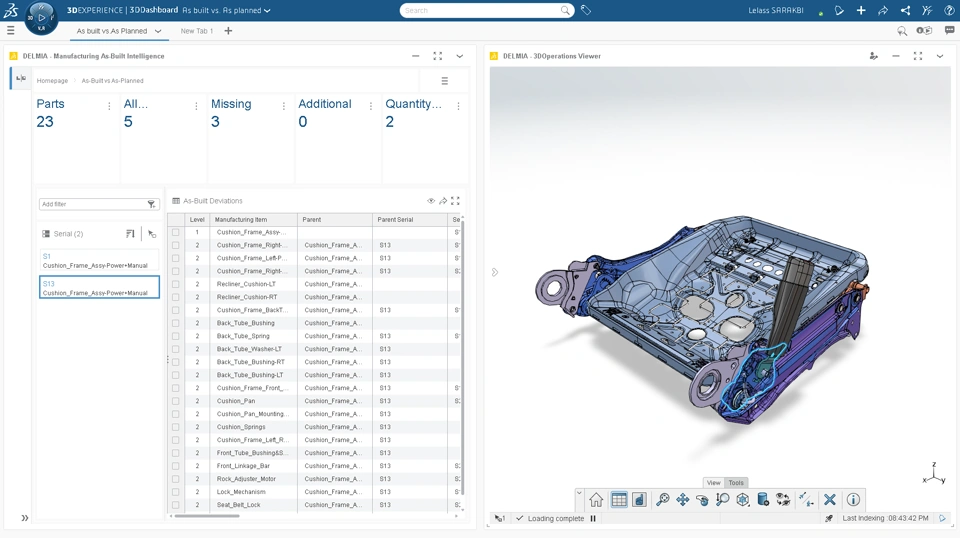Click the search magnifier in top search box
This screenshot has height=538, width=960.
(565, 10)
